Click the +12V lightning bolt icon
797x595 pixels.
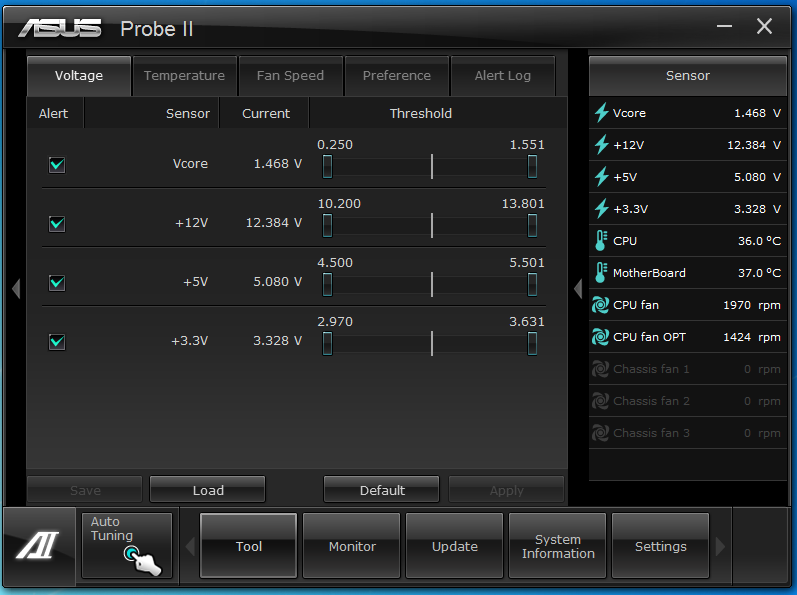coord(601,145)
